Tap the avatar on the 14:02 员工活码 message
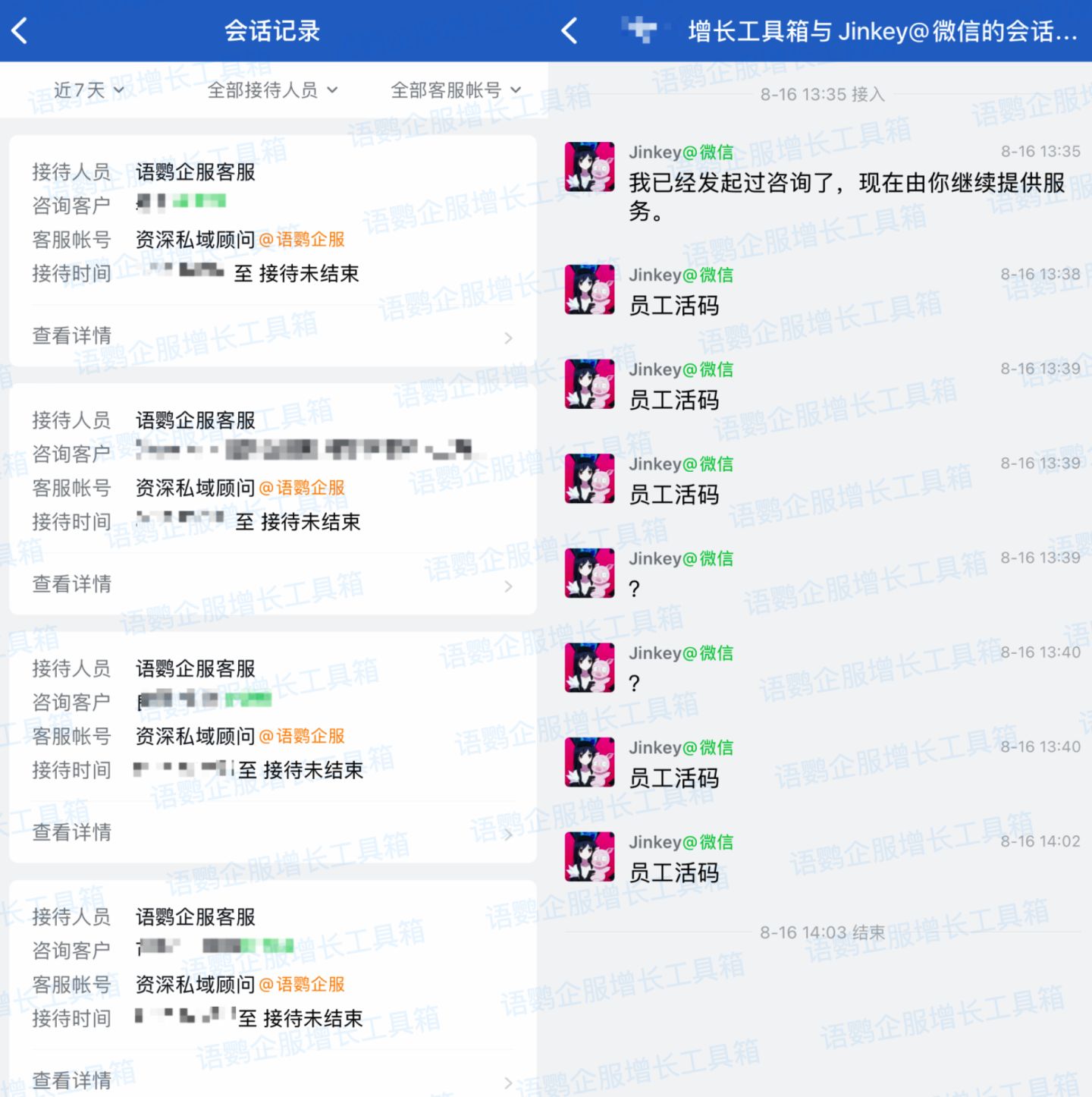1092x1097 pixels. 589,857
